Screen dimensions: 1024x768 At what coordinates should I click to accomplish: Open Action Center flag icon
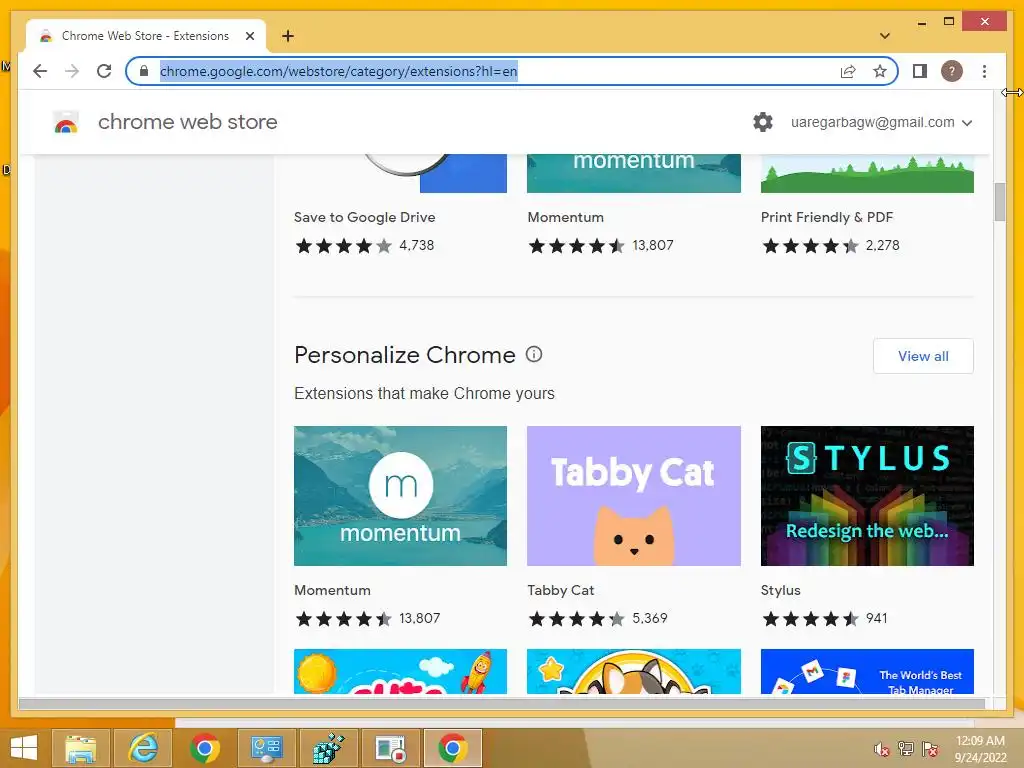tap(930, 749)
